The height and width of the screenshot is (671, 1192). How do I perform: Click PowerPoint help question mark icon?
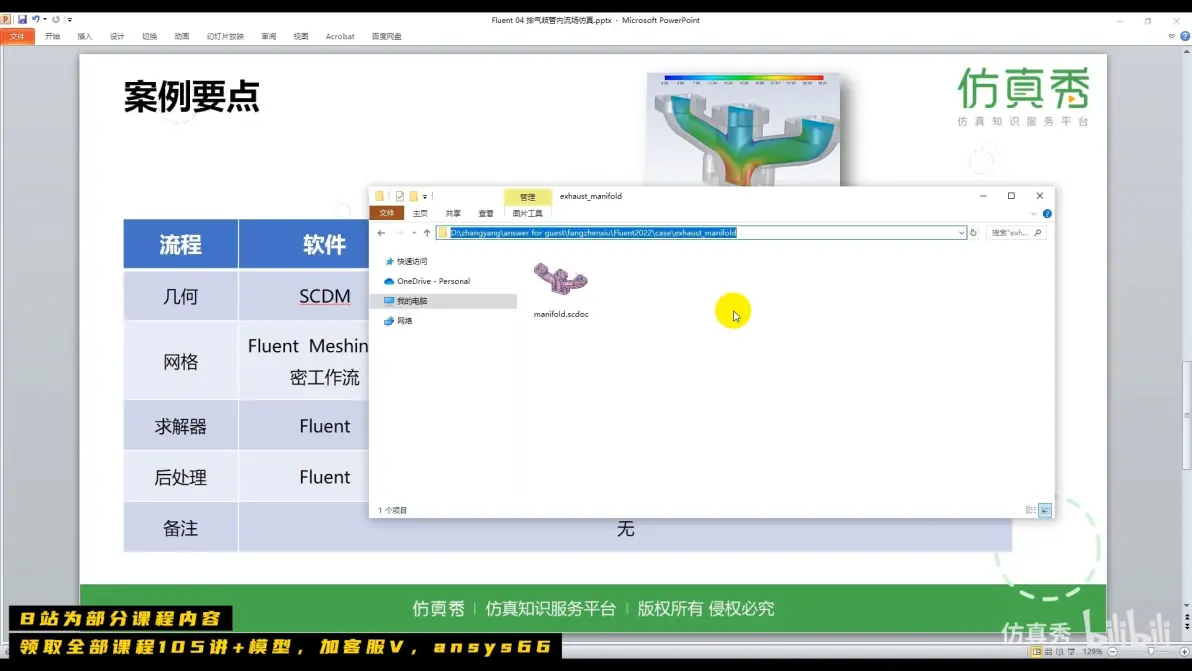pyautogui.click(x=1184, y=36)
